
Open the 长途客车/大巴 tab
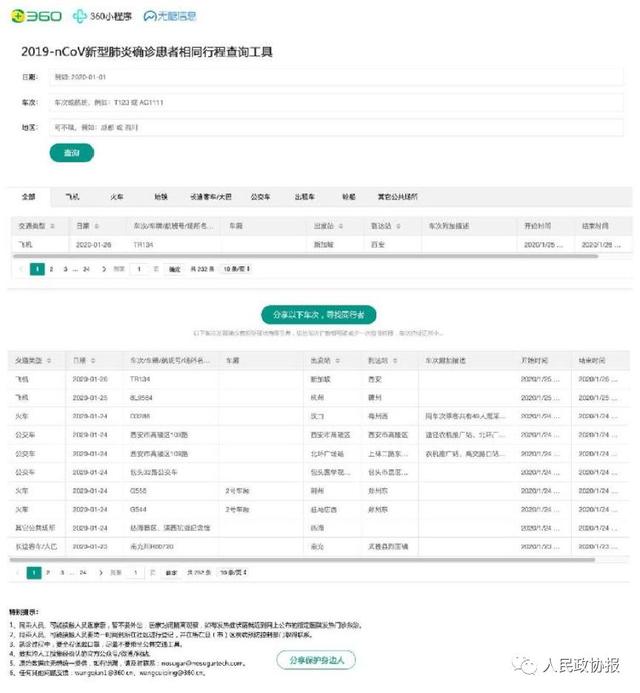(x=211, y=197)
